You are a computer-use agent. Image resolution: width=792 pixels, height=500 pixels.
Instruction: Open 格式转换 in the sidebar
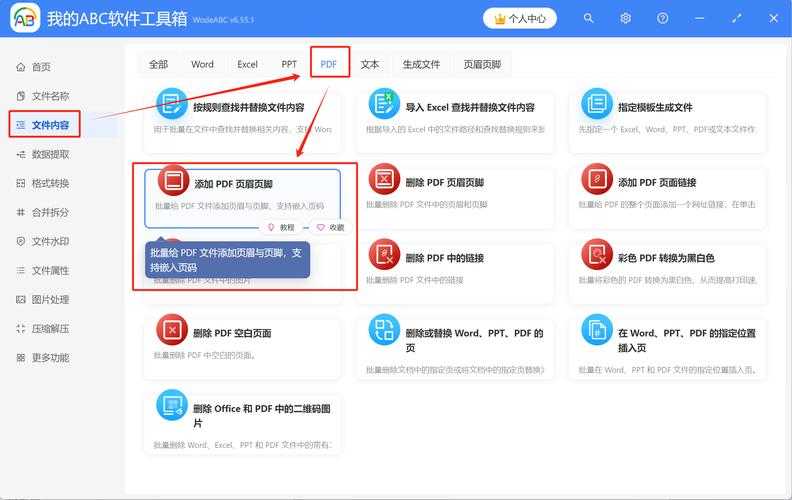pyautogui.click(x=50, y=183)
